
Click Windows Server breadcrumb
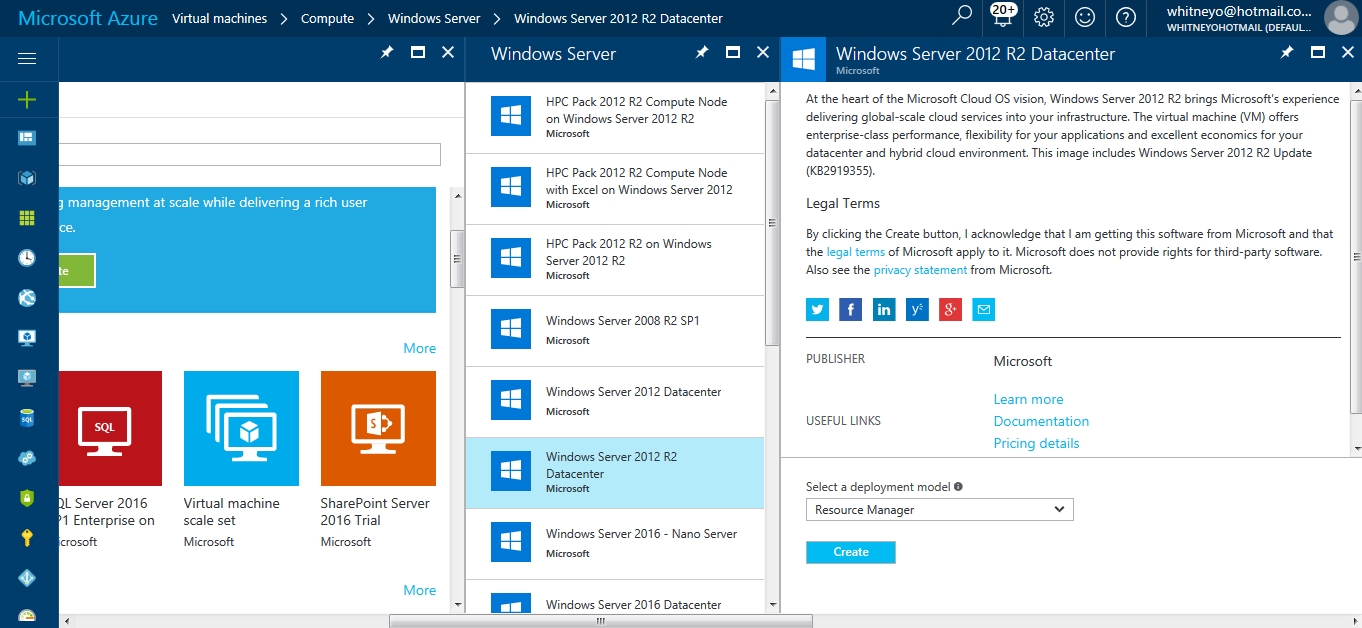(434, 18)
